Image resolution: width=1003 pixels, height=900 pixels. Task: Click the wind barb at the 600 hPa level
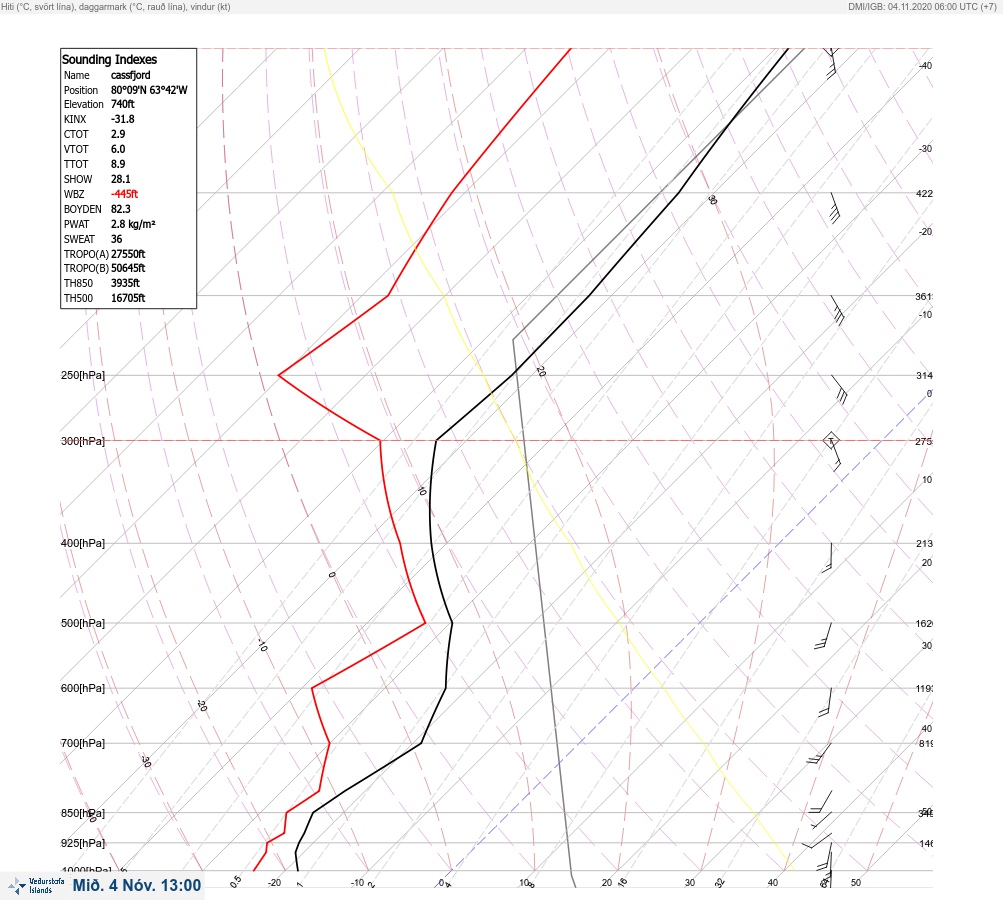point(825,702)
